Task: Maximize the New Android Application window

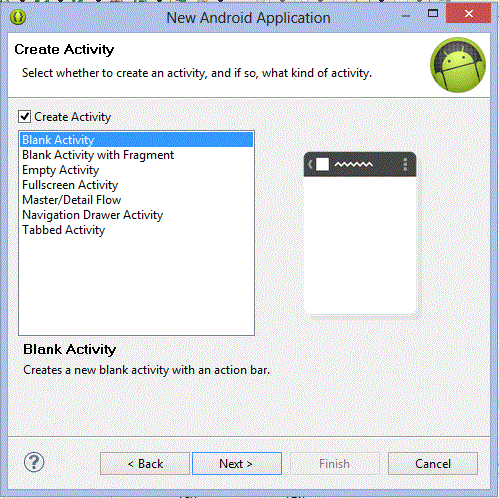Action: point(433,13)
